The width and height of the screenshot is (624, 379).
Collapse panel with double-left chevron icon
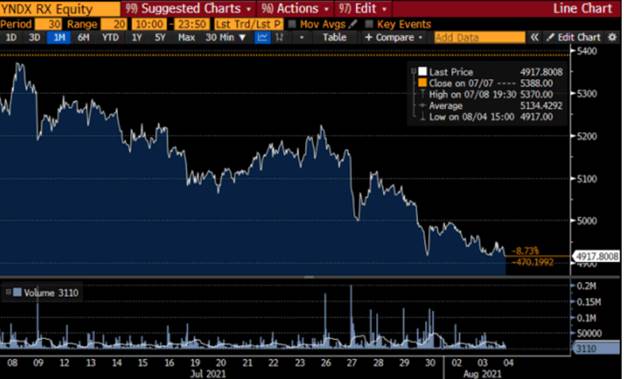(x=534, y=37)
